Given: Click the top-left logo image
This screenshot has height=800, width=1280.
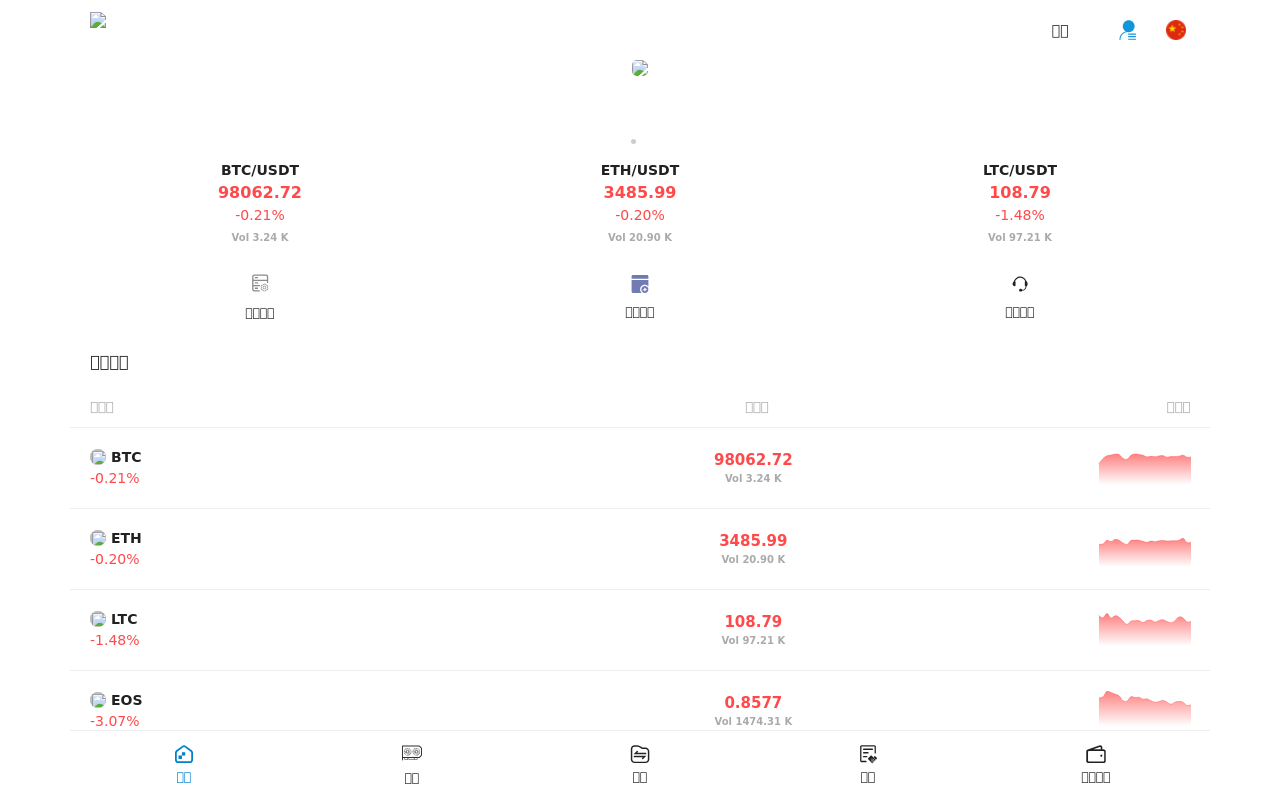Looking at the screenshot, I should pos(98,20).
